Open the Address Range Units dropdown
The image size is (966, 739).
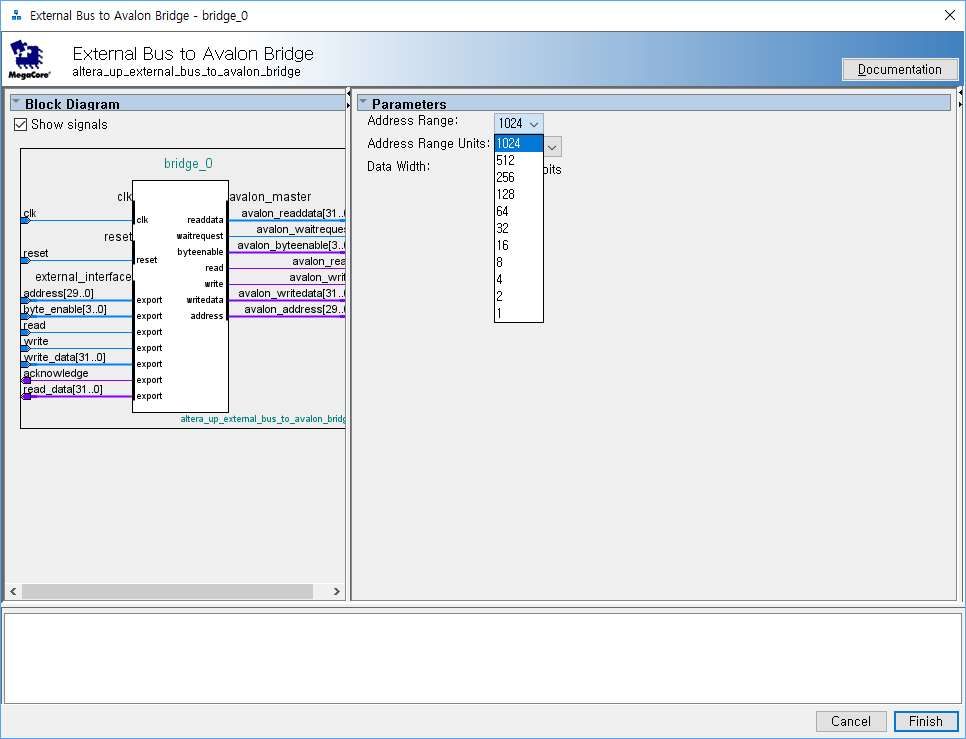[552, 146]
